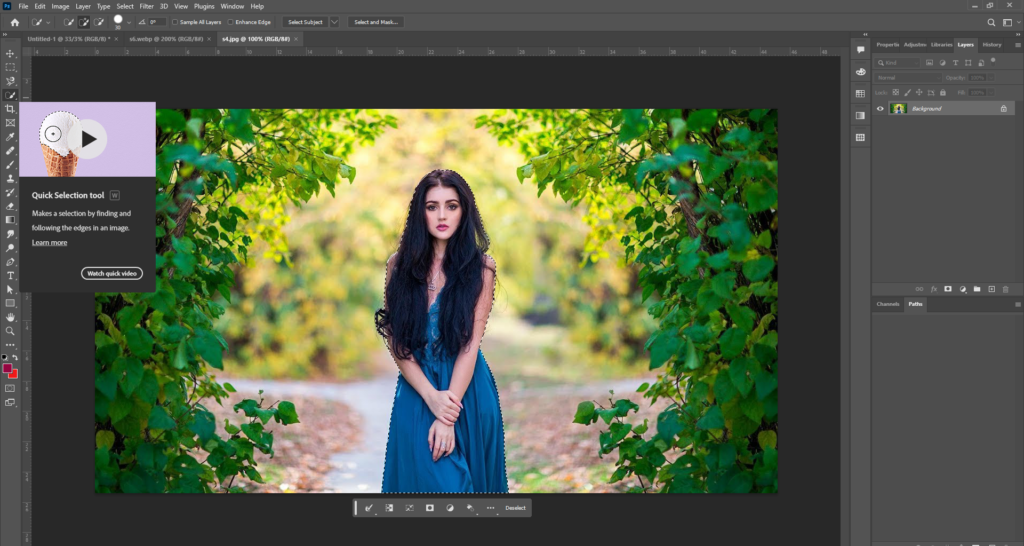The height and width of the screenshot is (546, 1024).
Task: Open the brush picker dropdown arrow
Action: [x=131, y=22]
